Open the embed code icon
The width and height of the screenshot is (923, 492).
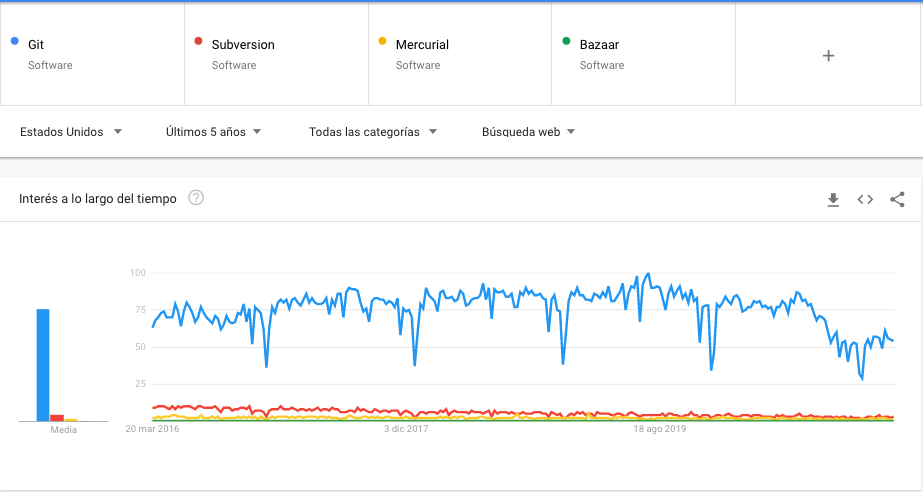865,200
